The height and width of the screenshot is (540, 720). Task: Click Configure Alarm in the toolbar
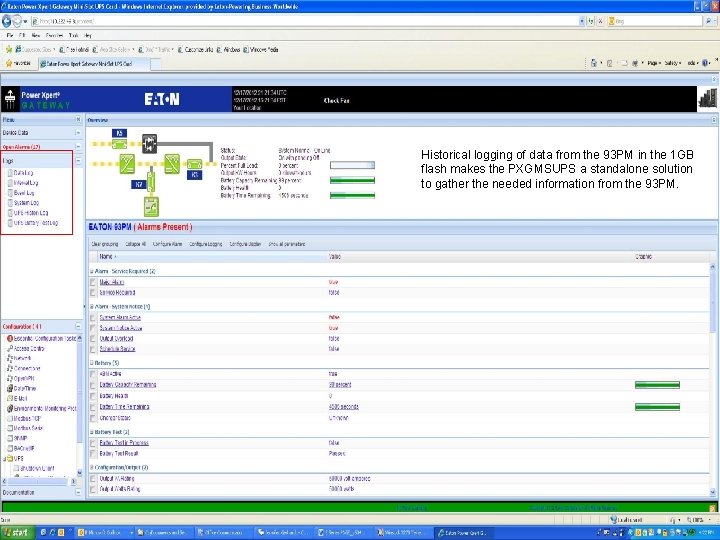tap(168, 244)
